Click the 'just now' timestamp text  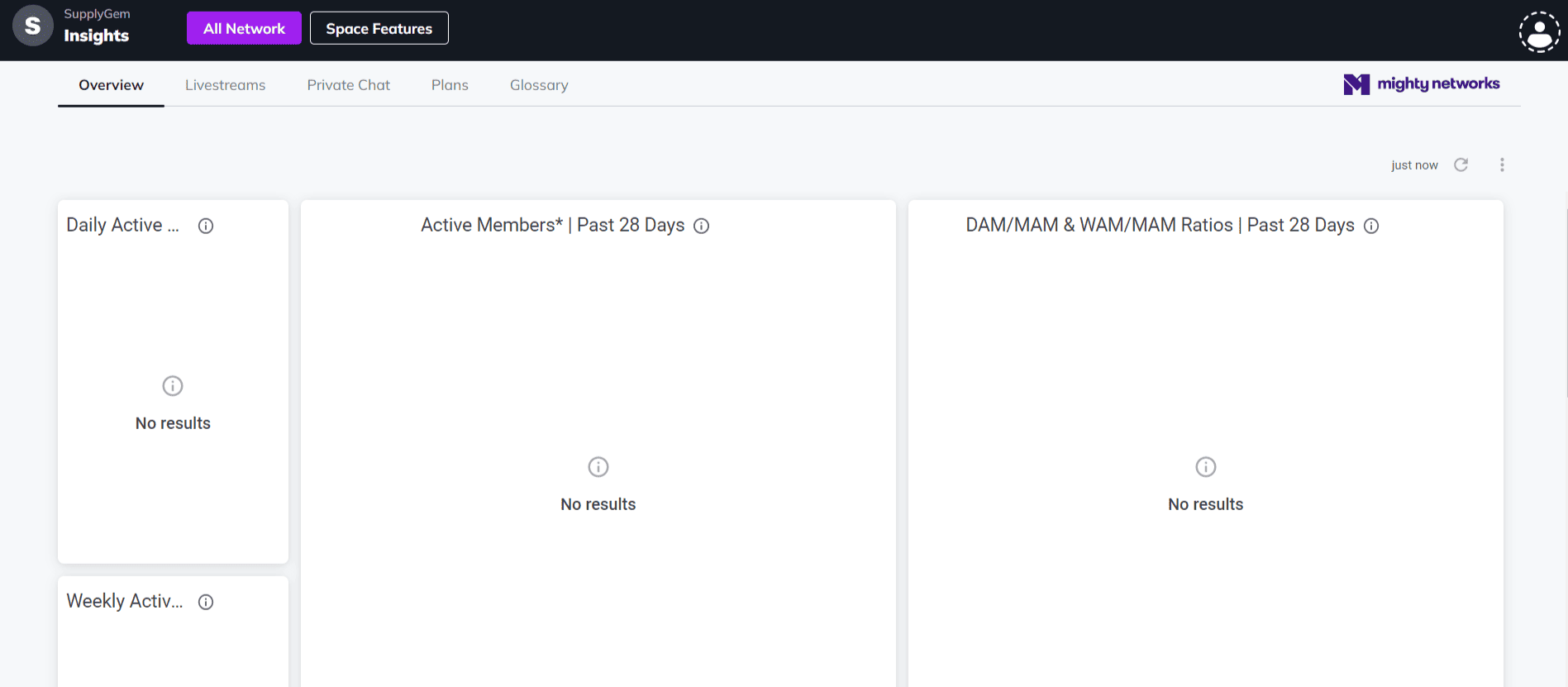click(x=1414, y=165)
